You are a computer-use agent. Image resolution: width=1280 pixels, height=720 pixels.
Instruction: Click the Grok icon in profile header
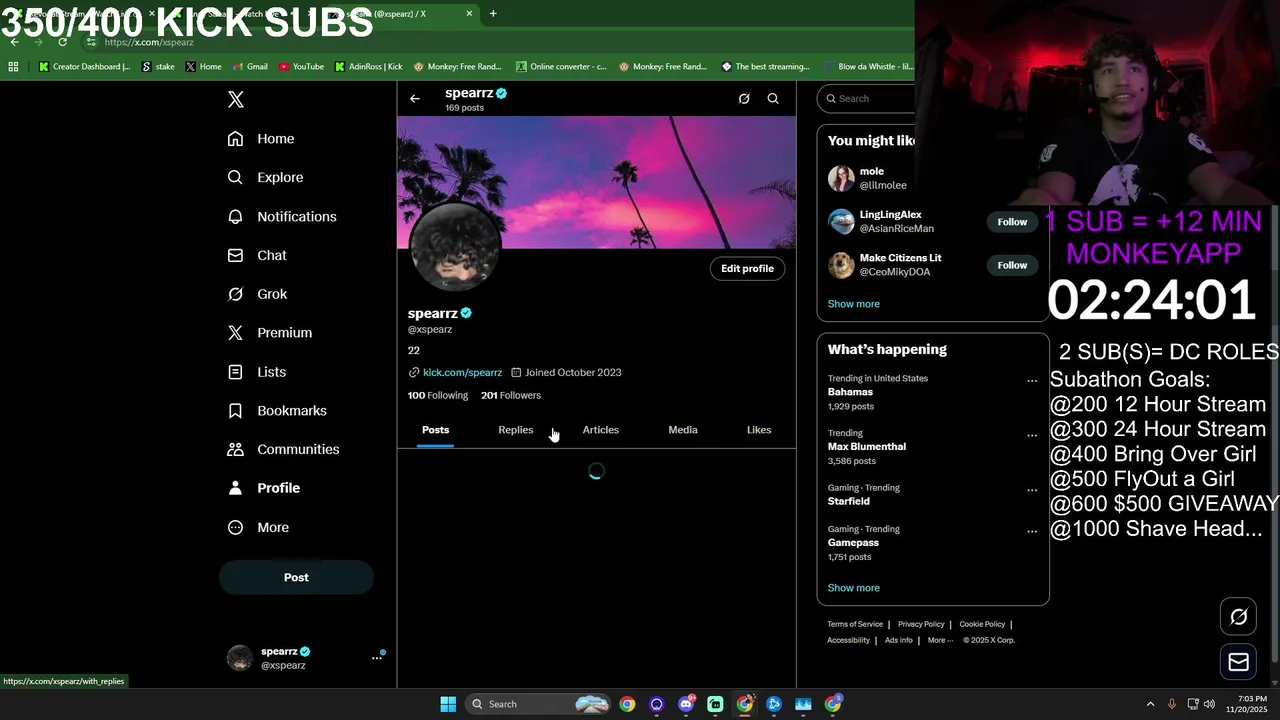744,98
